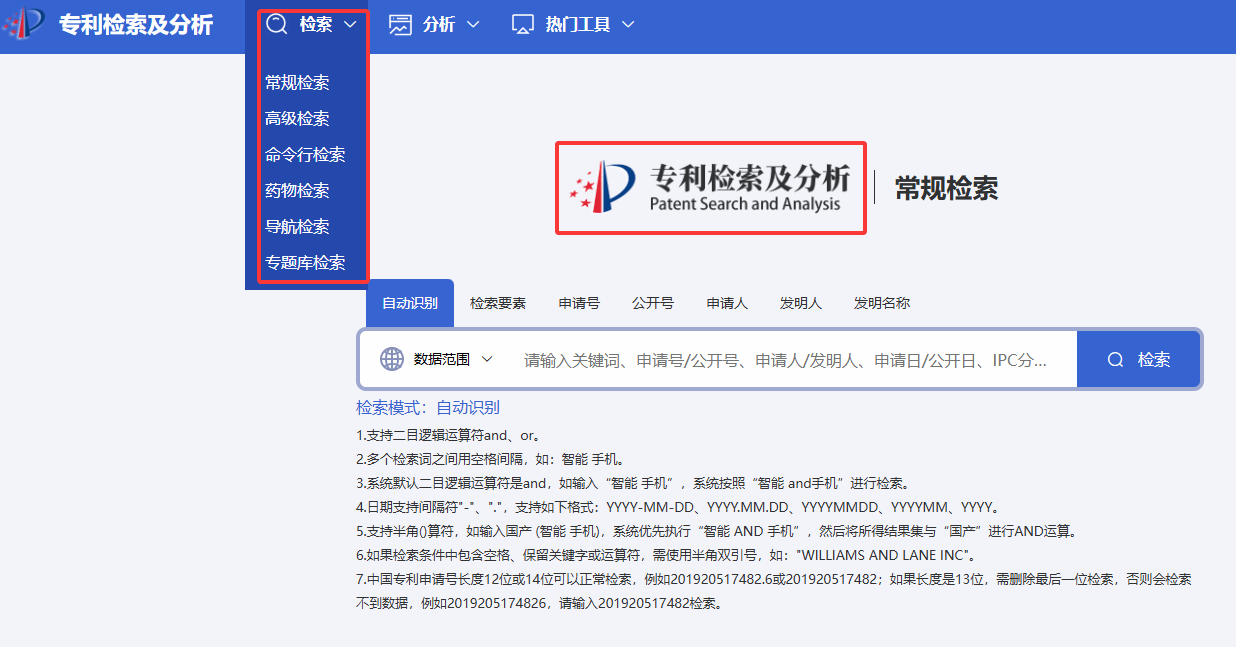Expand the 热门工具 menu chevron
The width and height of the screenshot is (1236, 647).
[x=628, y=25]
